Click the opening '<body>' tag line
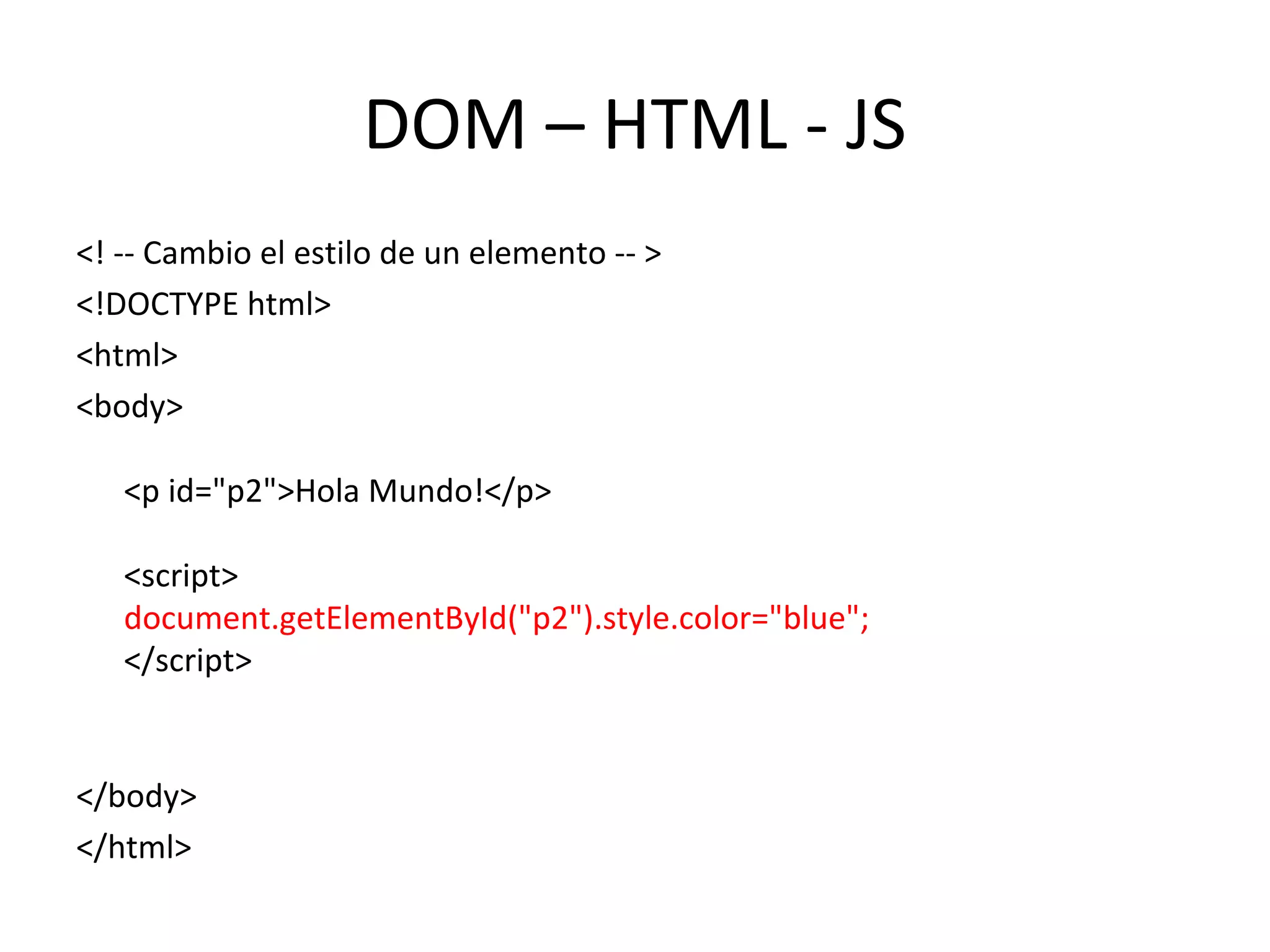Screen dimensions: 1270x952 130,407
